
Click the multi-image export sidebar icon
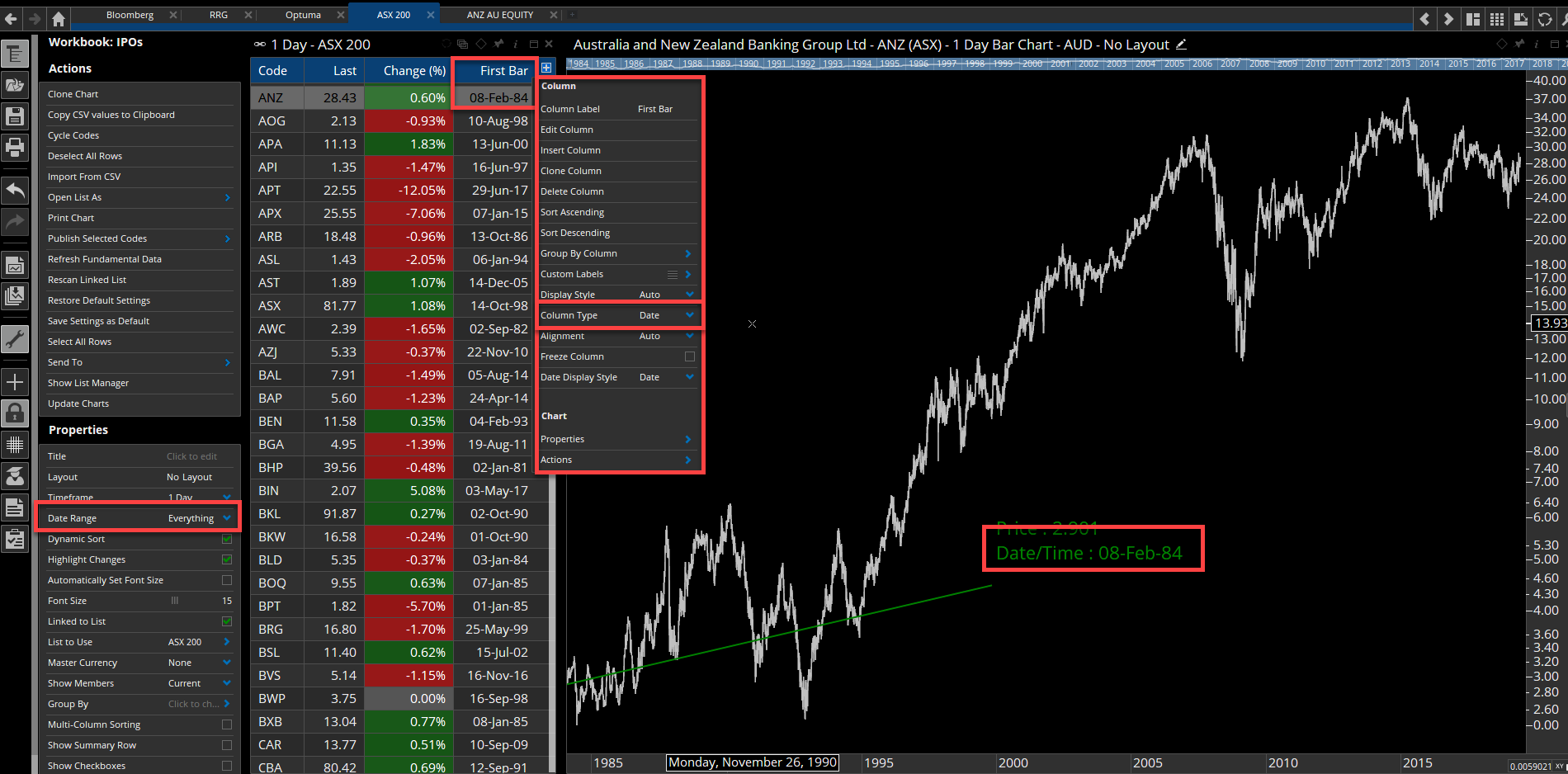pos(15,295)
